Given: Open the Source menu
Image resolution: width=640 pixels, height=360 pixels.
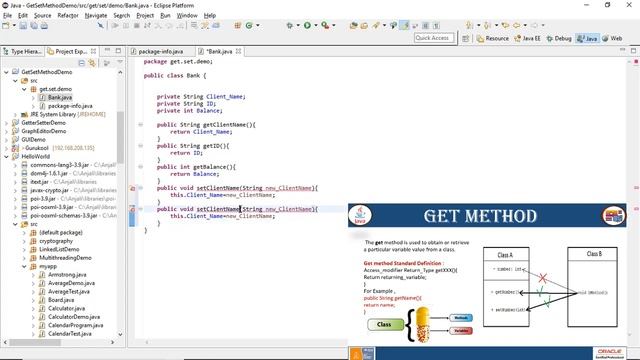Looking at the screenshot, I should [x=42, y=15].
